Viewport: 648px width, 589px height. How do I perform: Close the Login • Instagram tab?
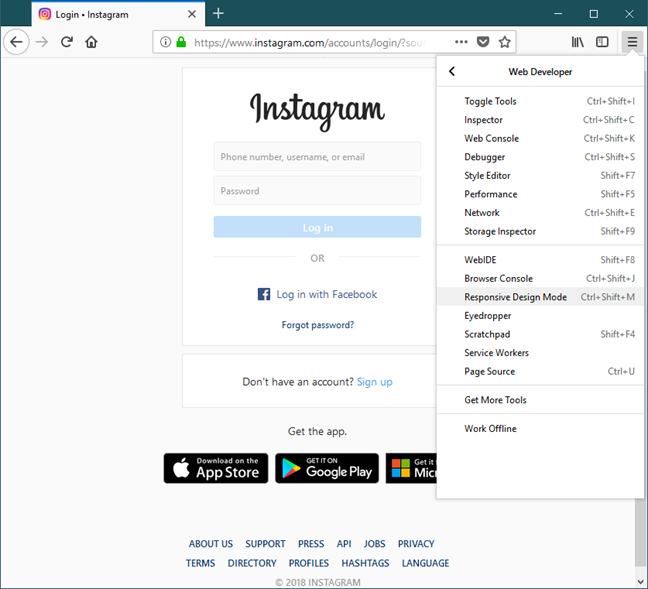192,14
